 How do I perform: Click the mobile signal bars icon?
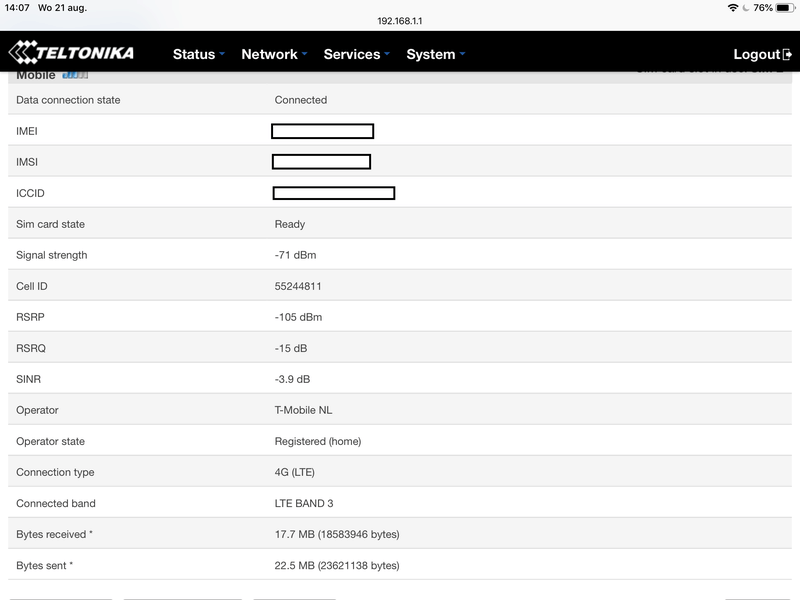[75, 75]
